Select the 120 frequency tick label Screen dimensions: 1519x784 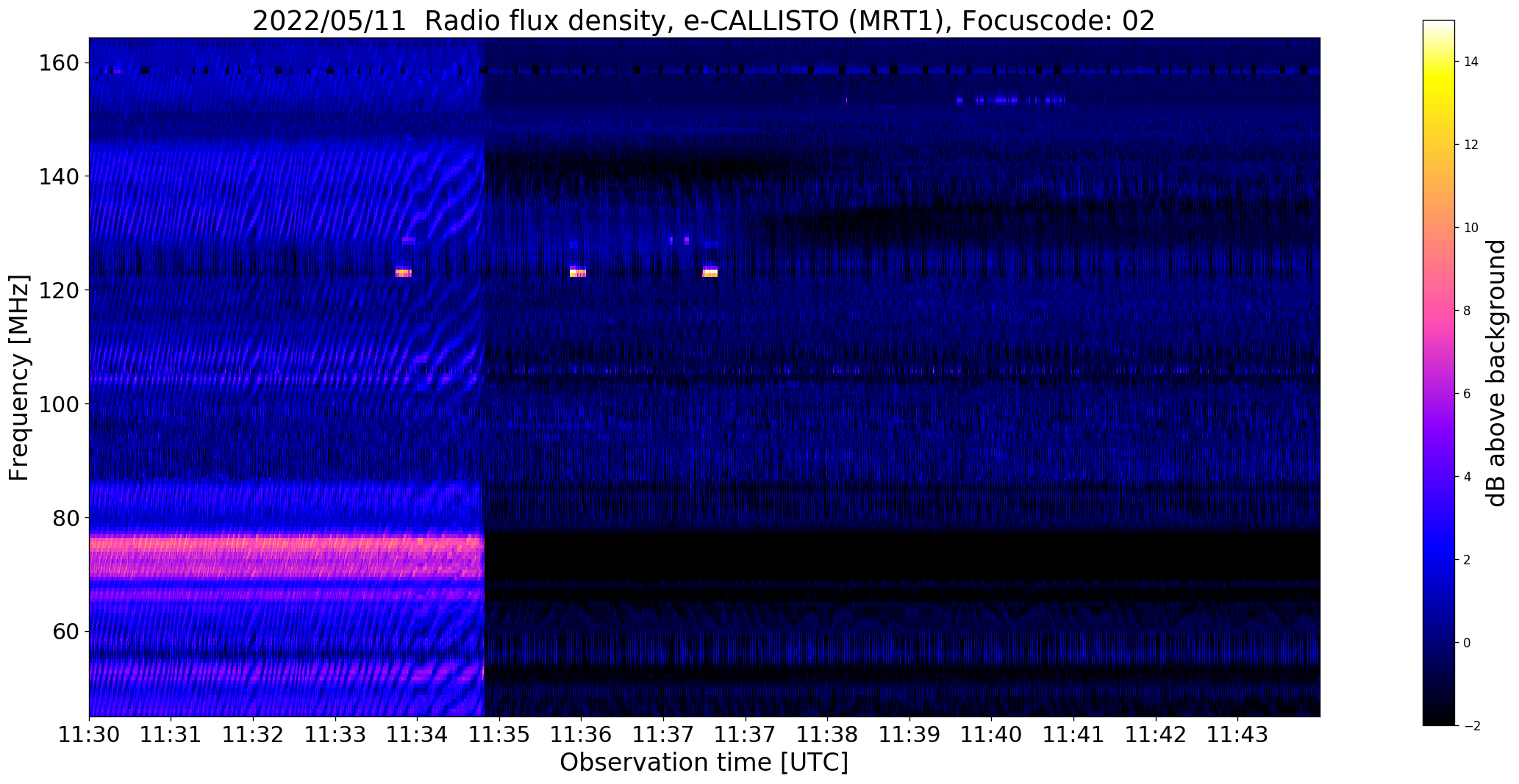[60, 291]
